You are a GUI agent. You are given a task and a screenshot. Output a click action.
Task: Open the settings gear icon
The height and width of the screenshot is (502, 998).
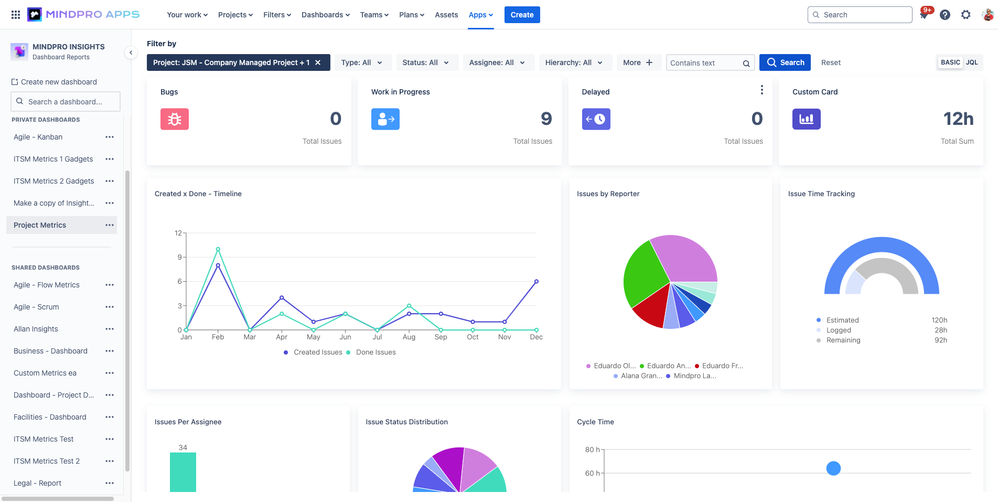tap(966, 15)
